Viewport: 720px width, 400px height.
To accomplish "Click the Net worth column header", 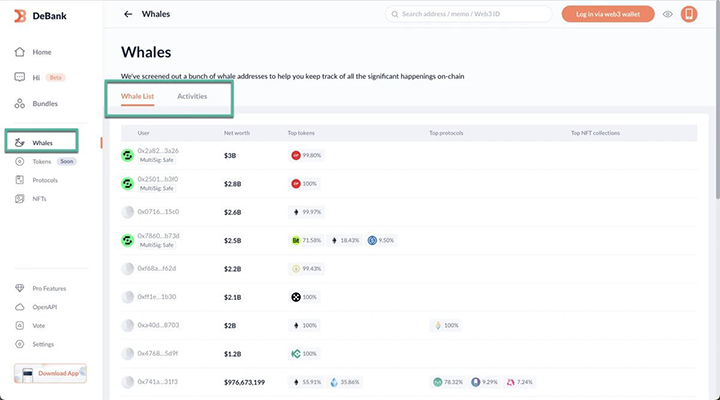I will point(237,133).
